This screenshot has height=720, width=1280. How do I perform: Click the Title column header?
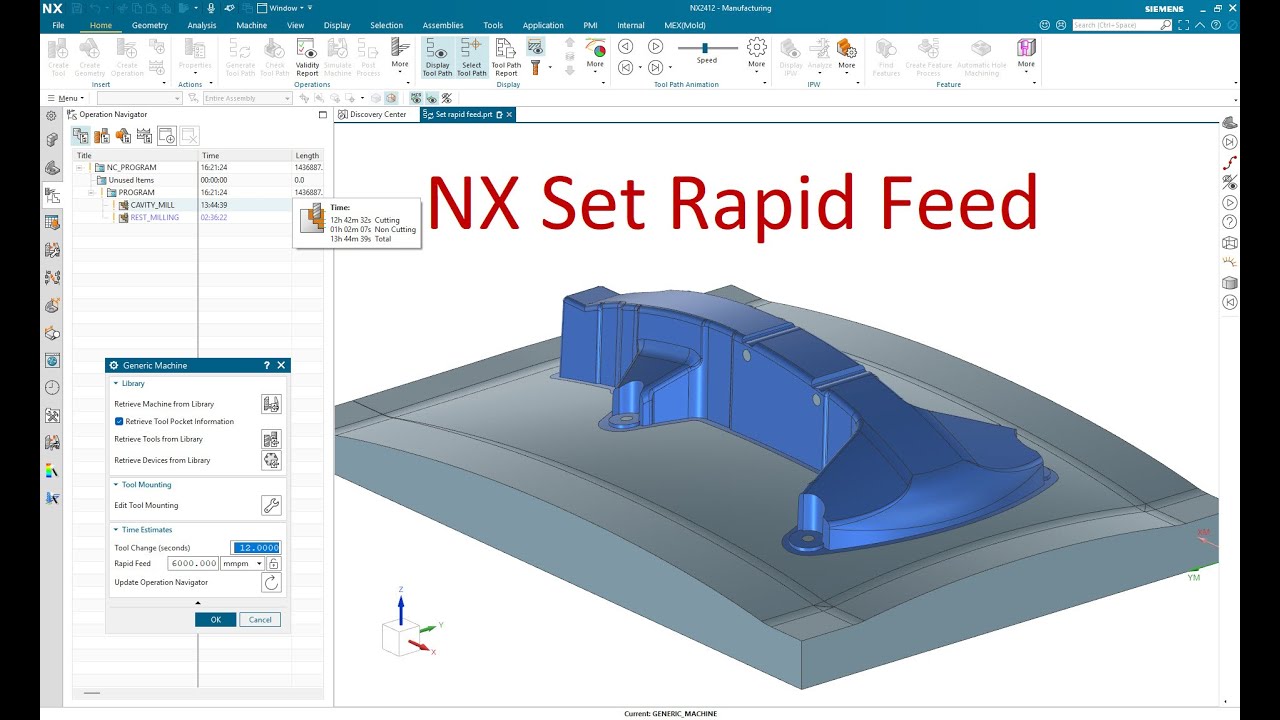135,155
